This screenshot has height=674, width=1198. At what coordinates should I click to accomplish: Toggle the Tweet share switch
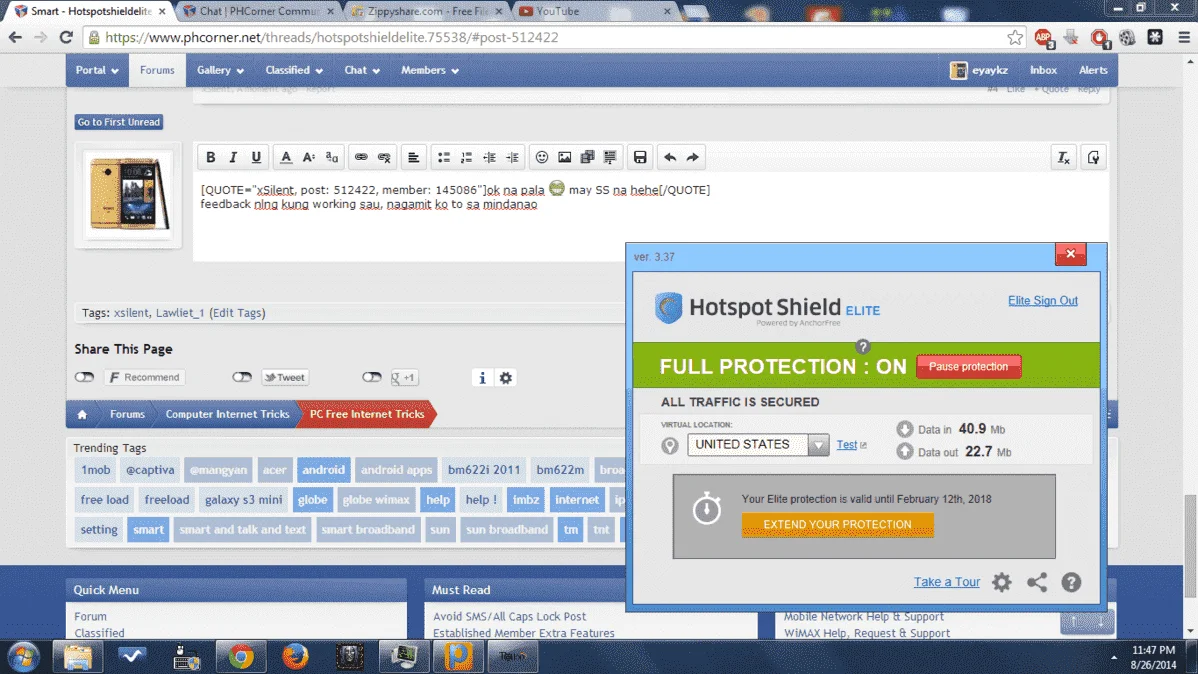pyautogui.click(x=241, y=377)
